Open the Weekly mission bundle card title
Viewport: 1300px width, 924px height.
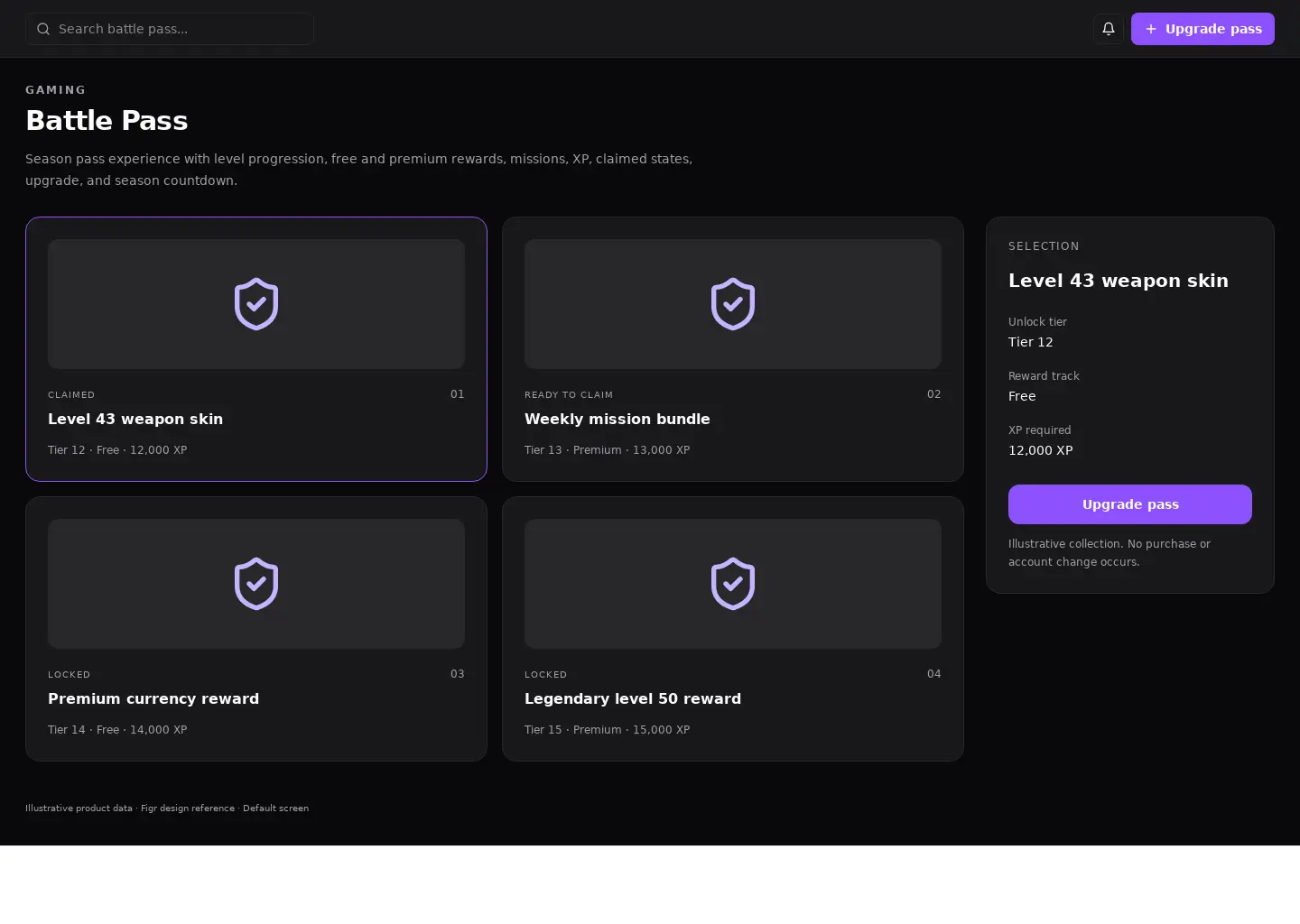(617, 419)
